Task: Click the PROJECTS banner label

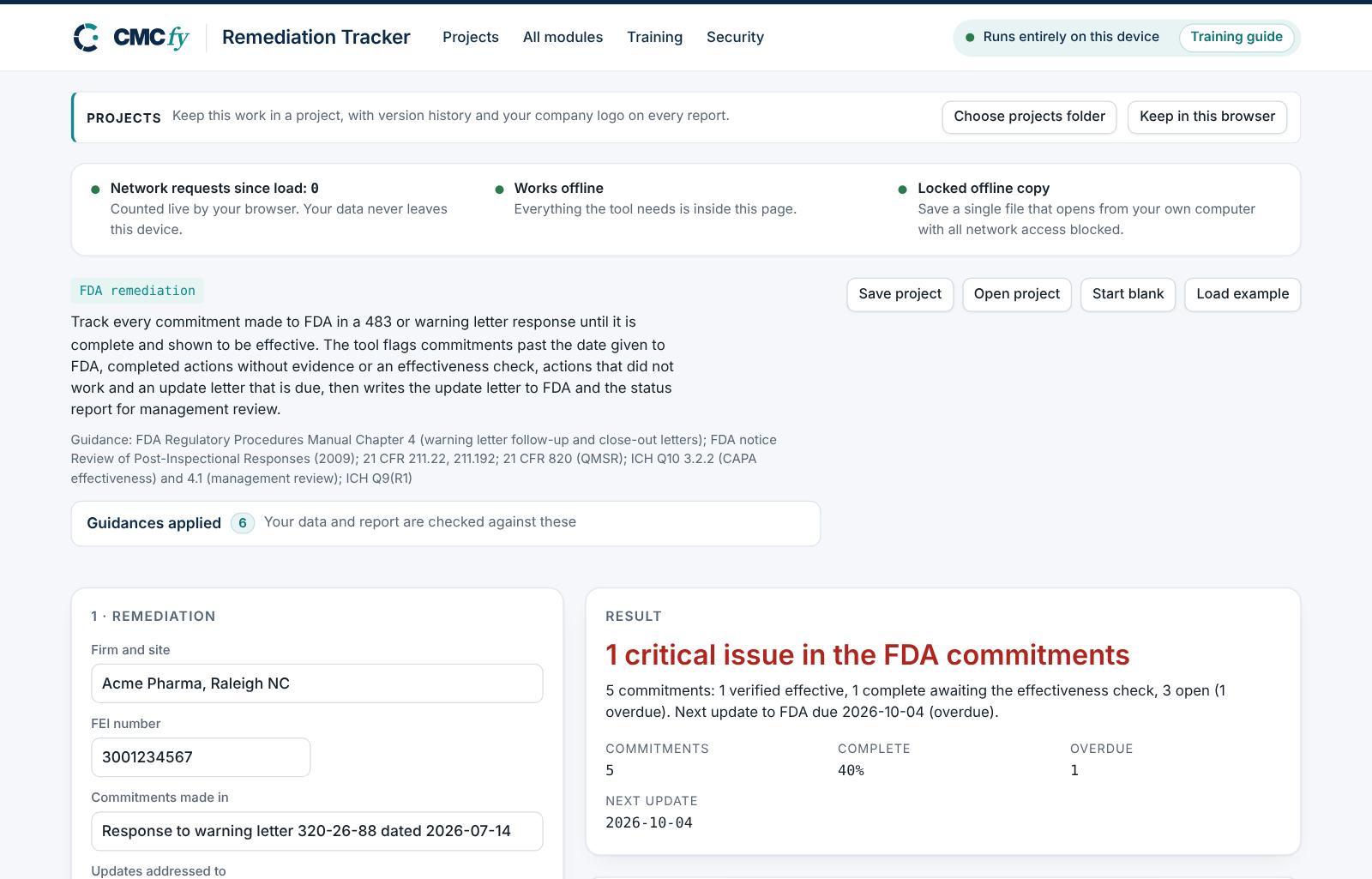Action: 123,117
